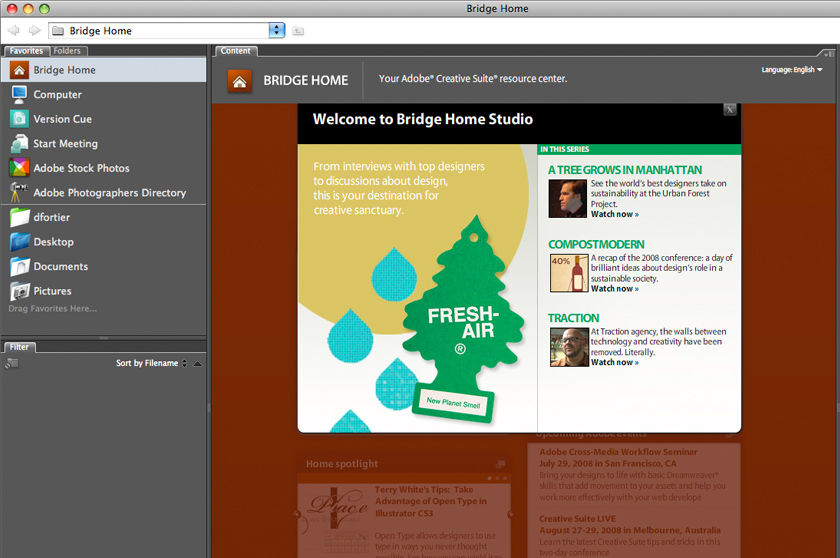Click Watch now under Compostmodern recap
Viewport: 840px width, 558px height.
point(614,289)
